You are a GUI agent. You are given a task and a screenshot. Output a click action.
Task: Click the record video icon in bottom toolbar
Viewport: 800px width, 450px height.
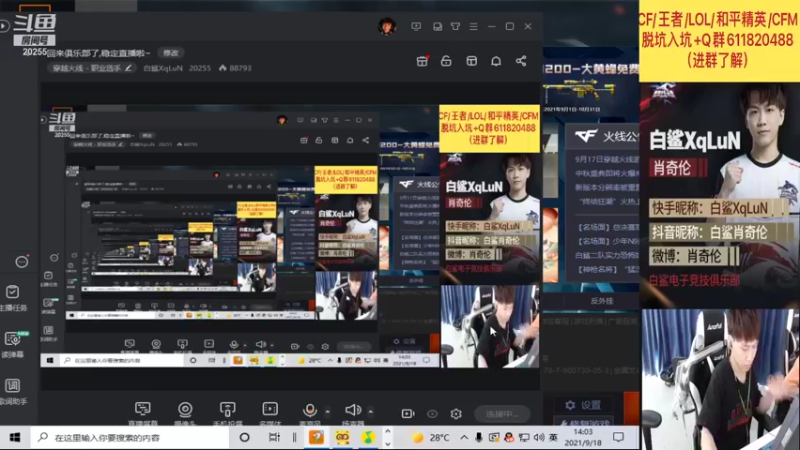click(408, 414)
